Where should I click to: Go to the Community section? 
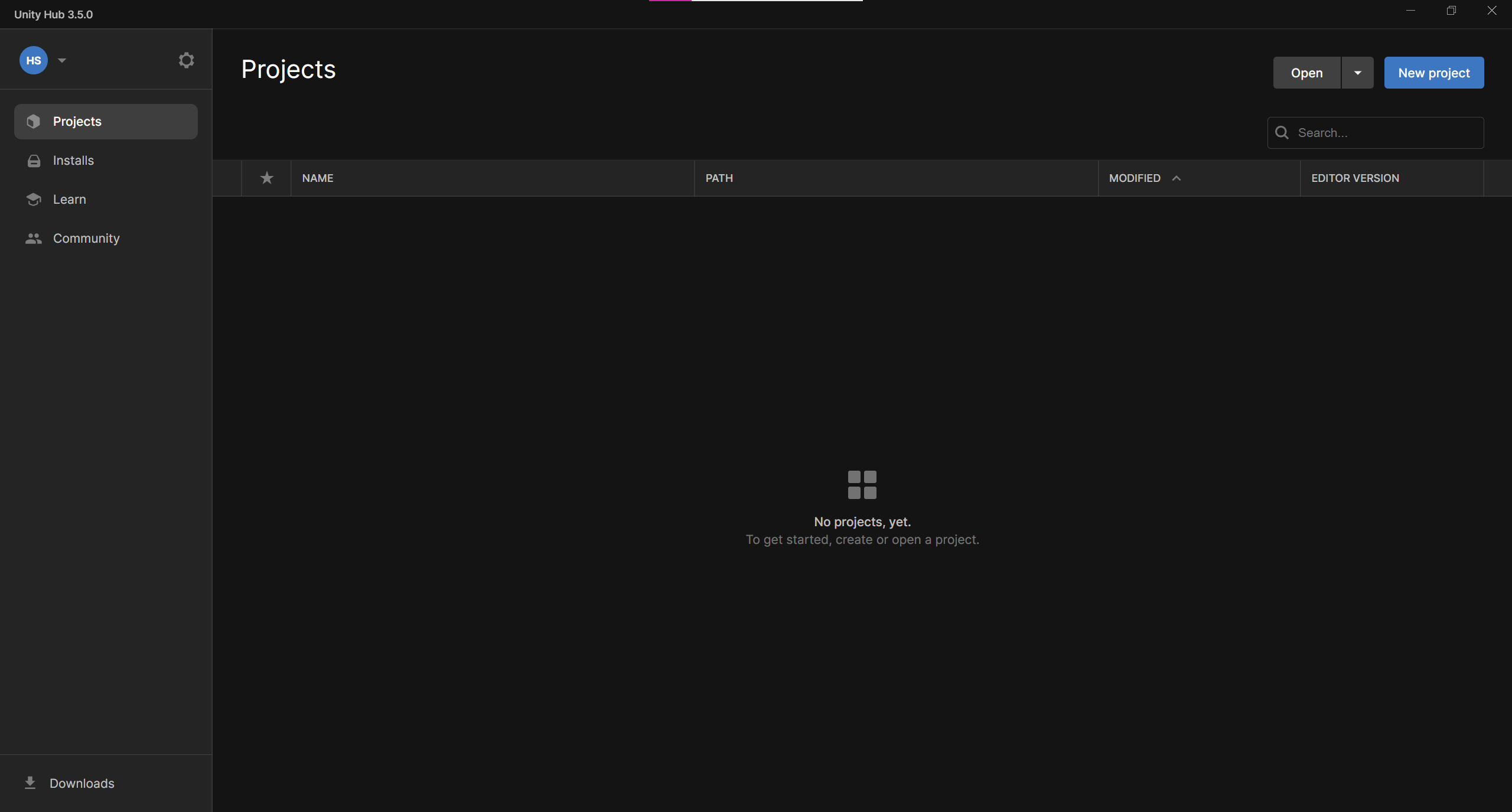[x=86, y=239]
